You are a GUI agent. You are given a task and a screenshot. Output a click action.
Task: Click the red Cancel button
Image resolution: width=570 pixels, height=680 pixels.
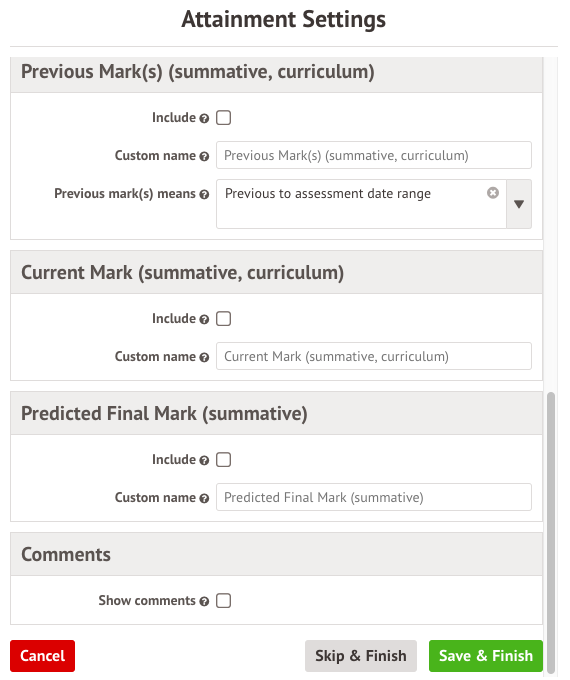(x=43, y=656)
